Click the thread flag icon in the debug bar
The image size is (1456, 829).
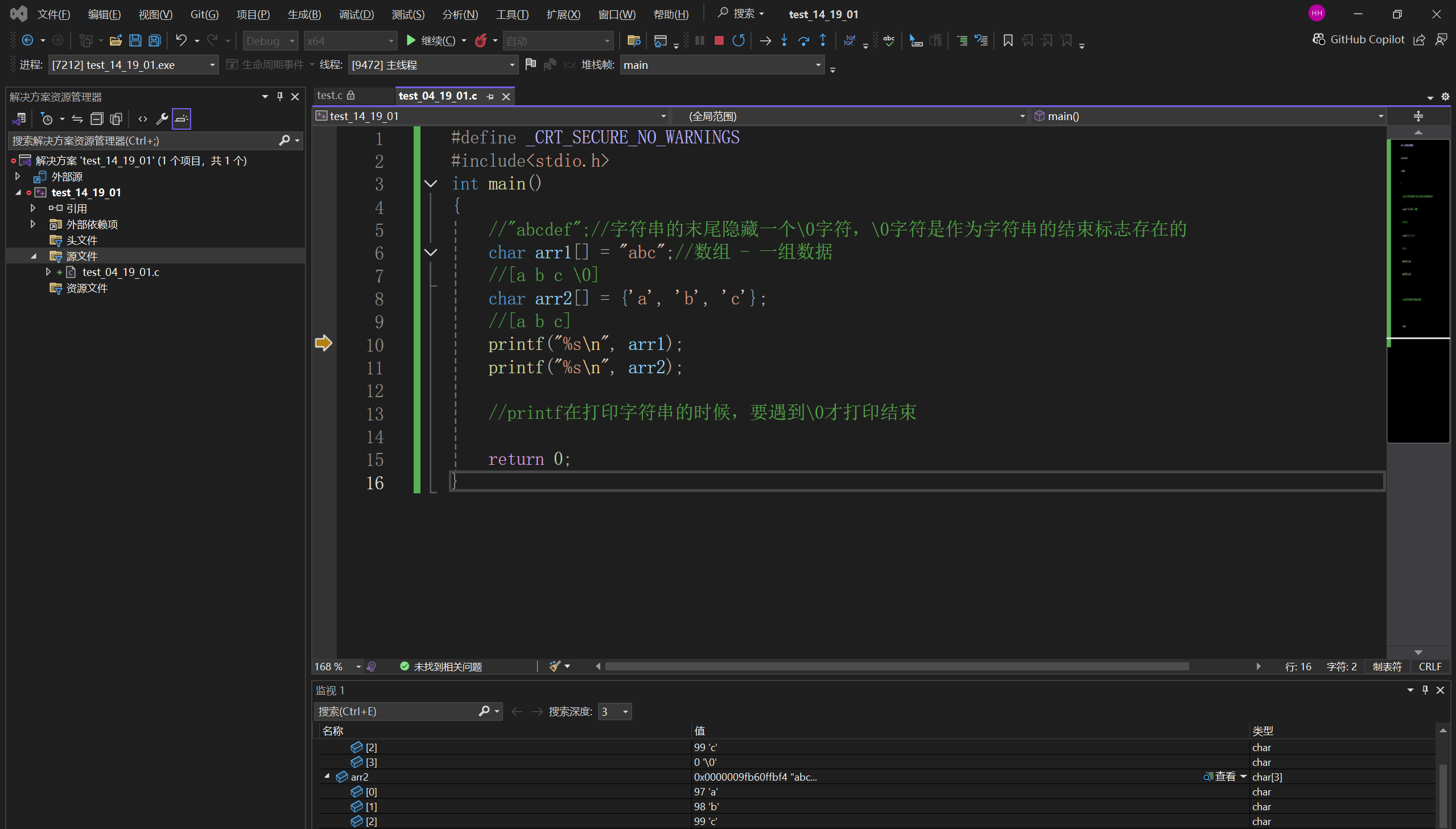530,64
